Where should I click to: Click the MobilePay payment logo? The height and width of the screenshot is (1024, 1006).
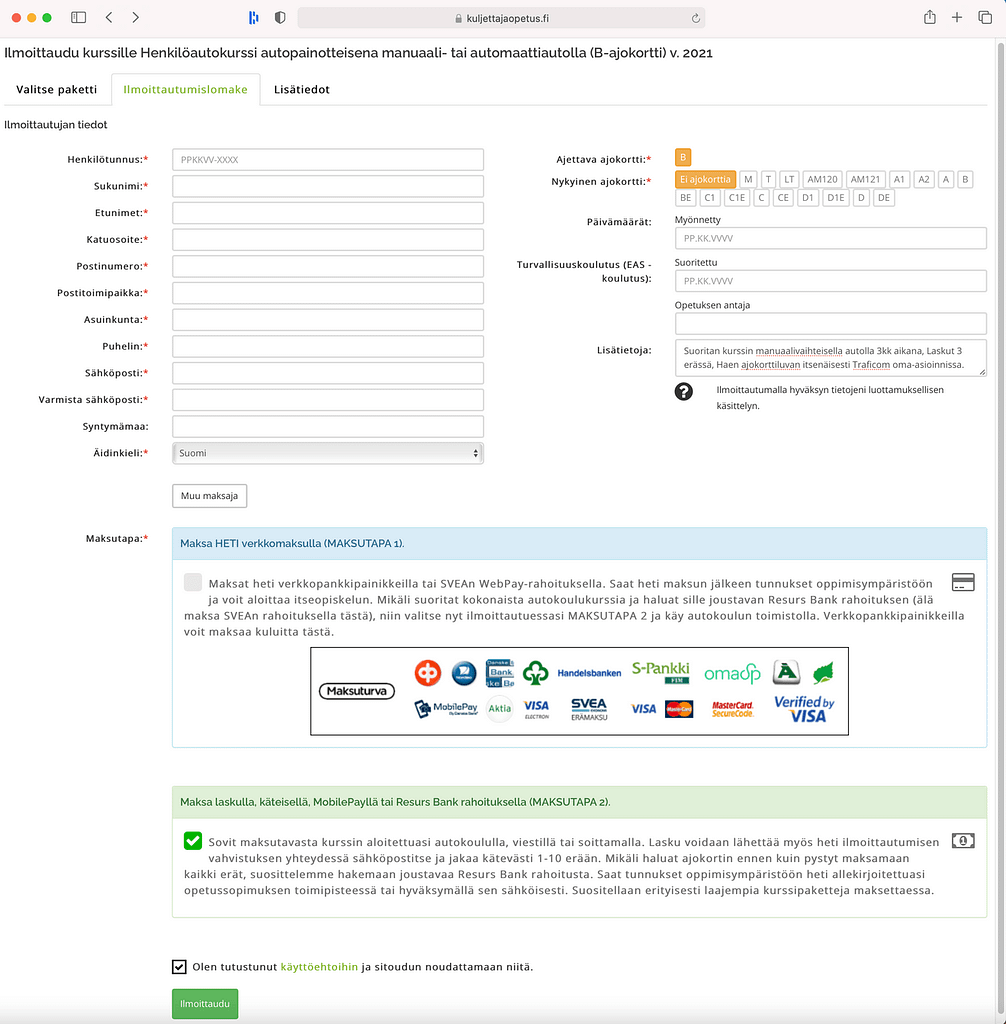[x=446, y=709]
